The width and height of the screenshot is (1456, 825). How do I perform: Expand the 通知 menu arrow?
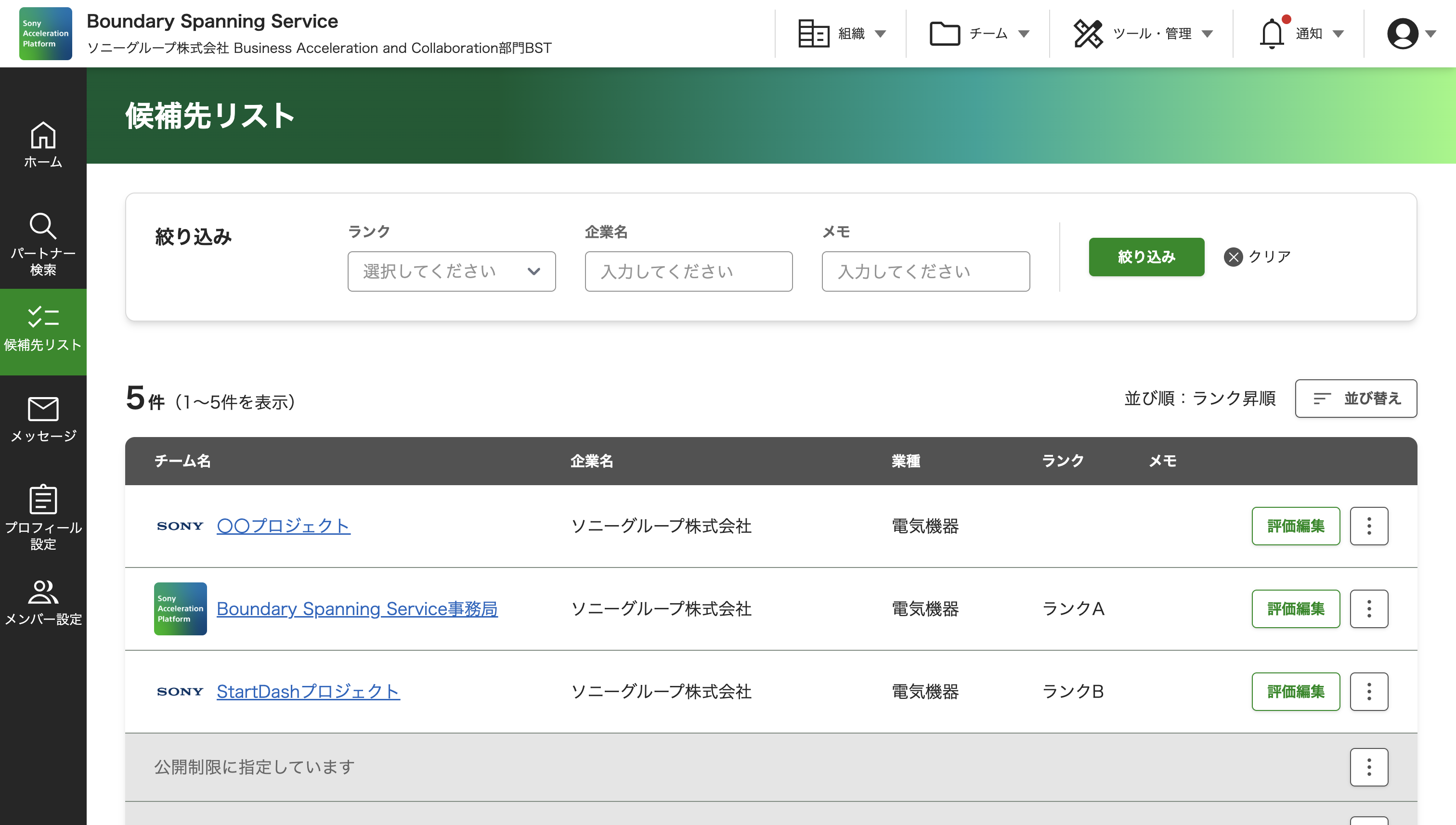point(1338,34)
